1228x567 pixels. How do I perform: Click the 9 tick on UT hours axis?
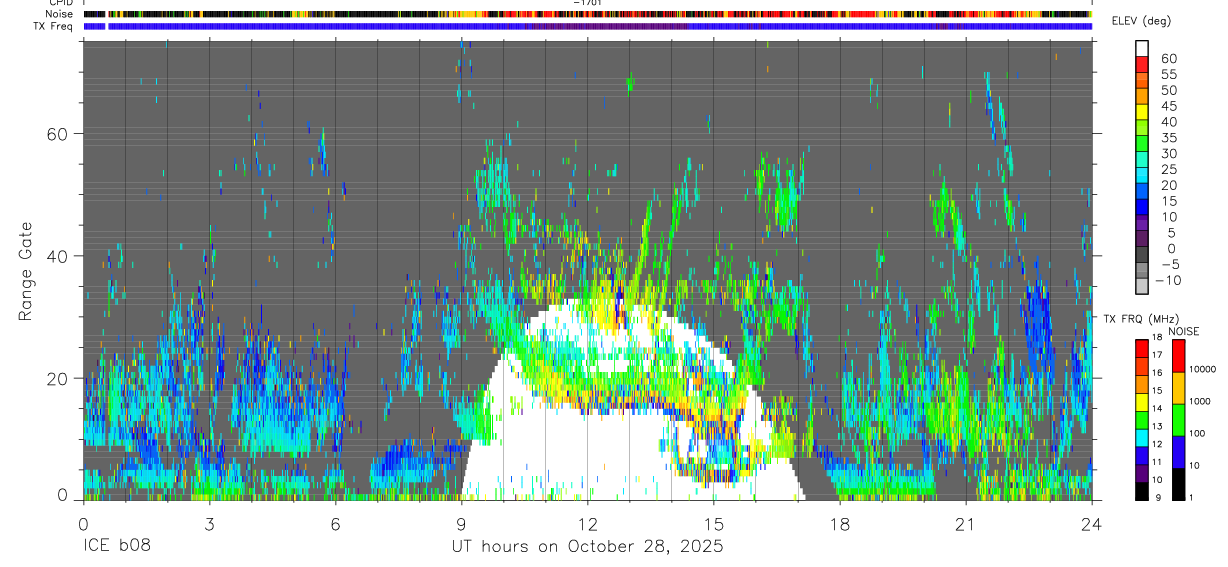[x=461, y=524]
